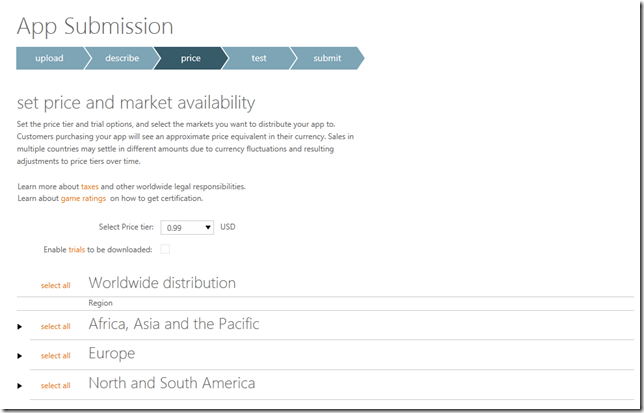
Task: Open the trials link
Action: [x=76, y=250]
